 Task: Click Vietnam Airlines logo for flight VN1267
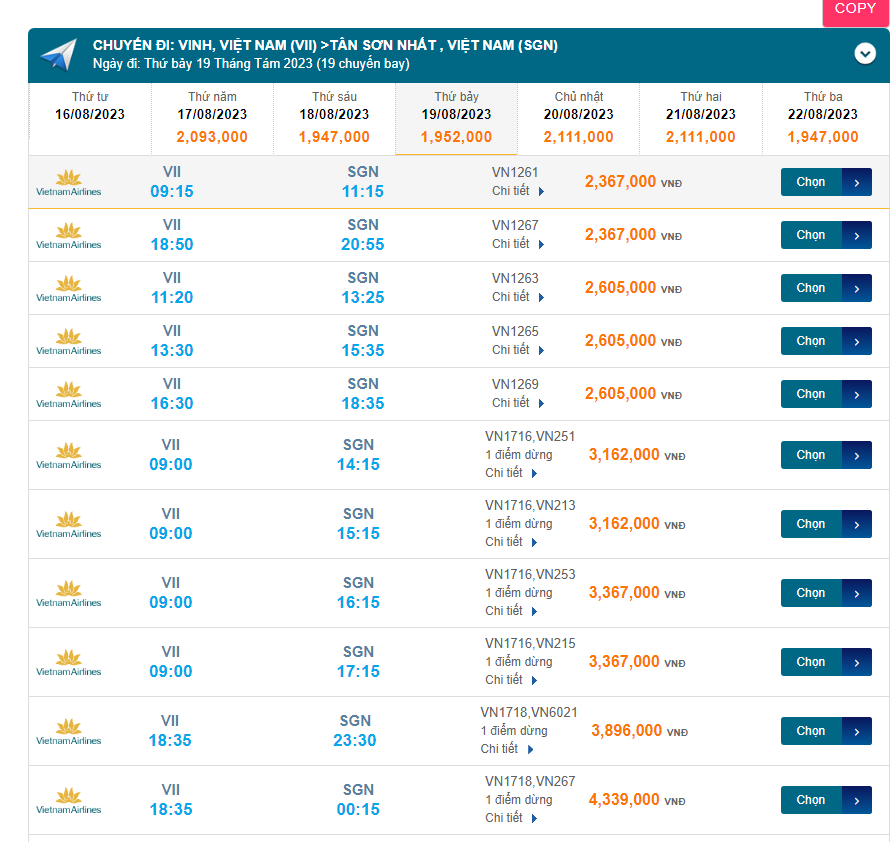(x=69, y=235)
